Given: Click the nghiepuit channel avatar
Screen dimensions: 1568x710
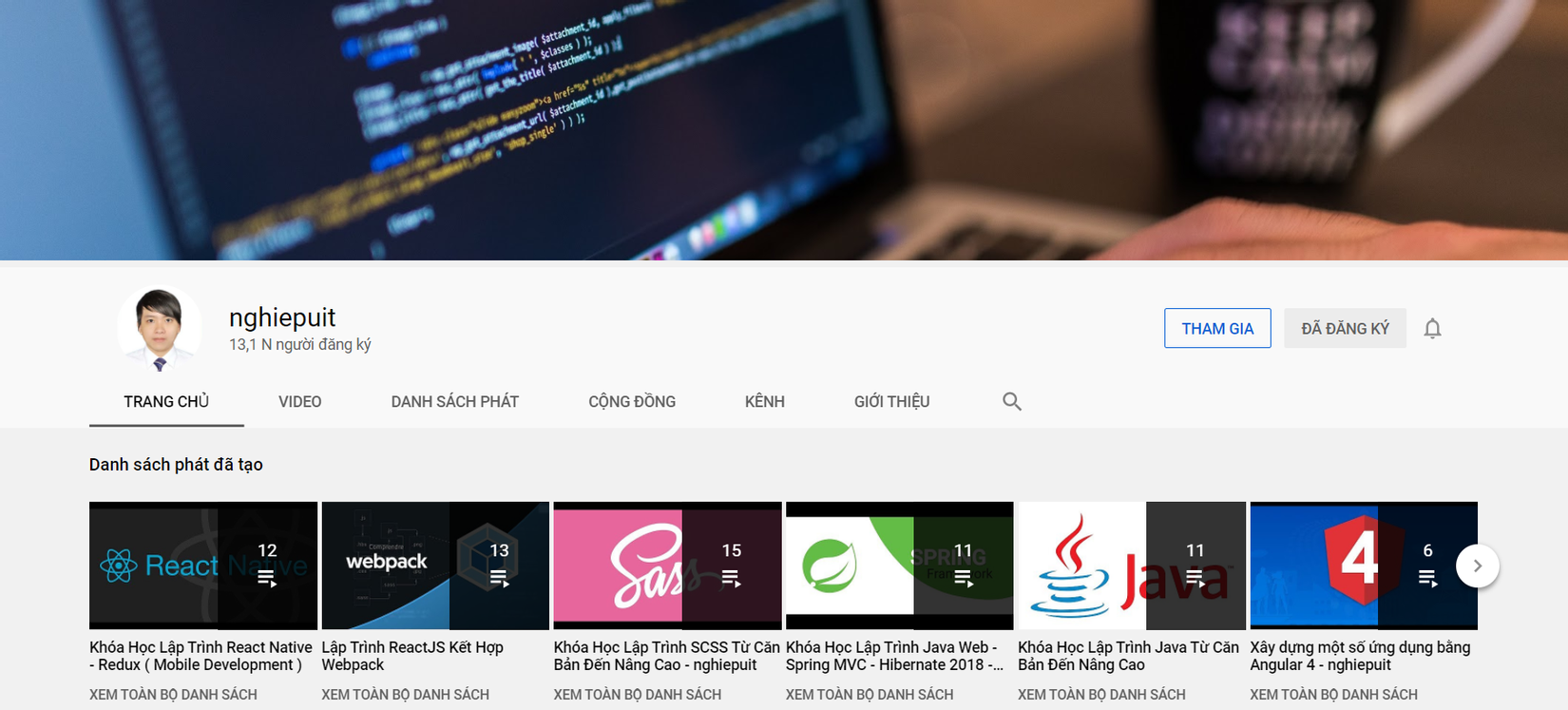Looking at the screenshot, I should point(160,328).
